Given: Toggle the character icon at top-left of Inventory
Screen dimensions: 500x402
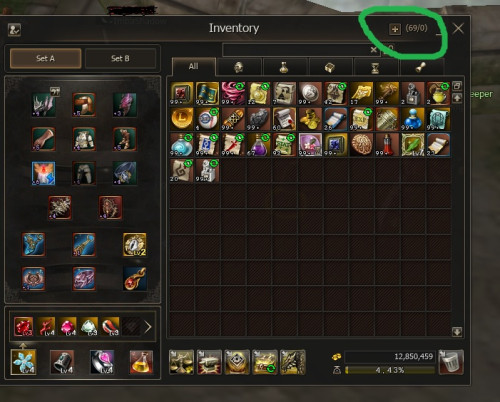Looking at the screenshot, I should click(14, 30).
